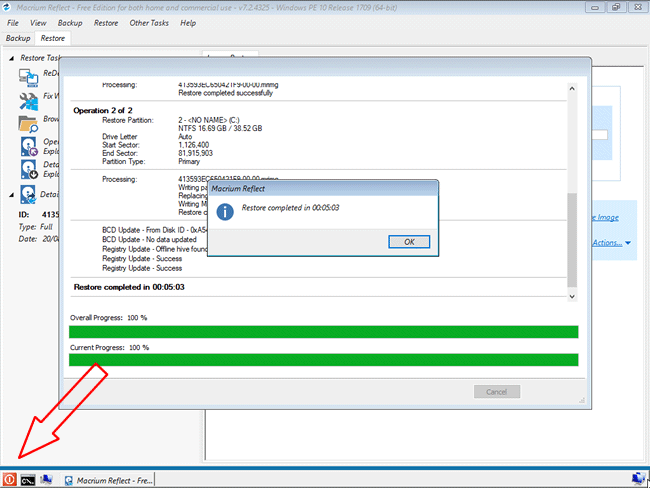Click the resize grip of progress dialog

582,400
